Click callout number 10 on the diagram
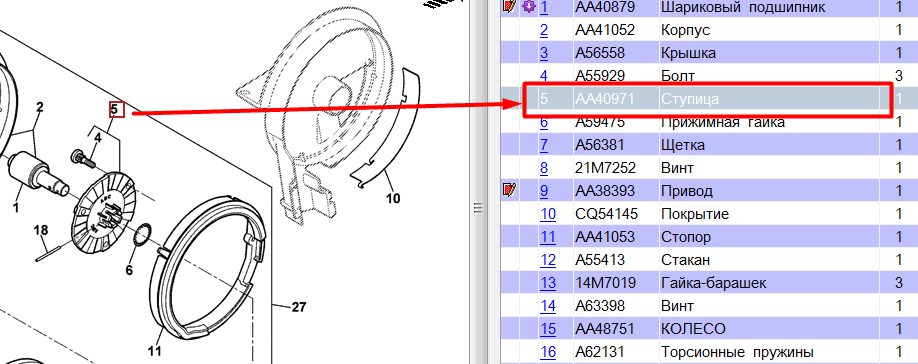918x364 pixels. coord(393,198)
